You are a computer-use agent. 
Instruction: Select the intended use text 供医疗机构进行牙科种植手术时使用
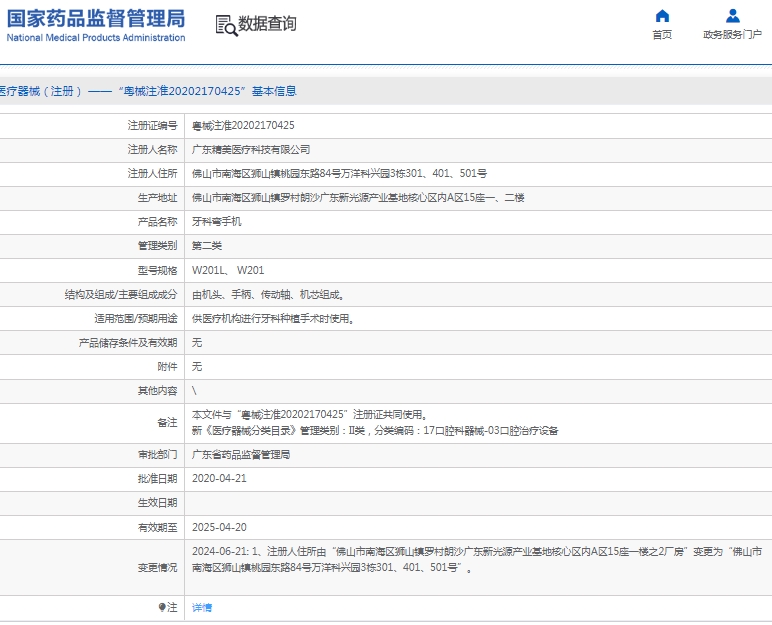(x=273, y=319)
